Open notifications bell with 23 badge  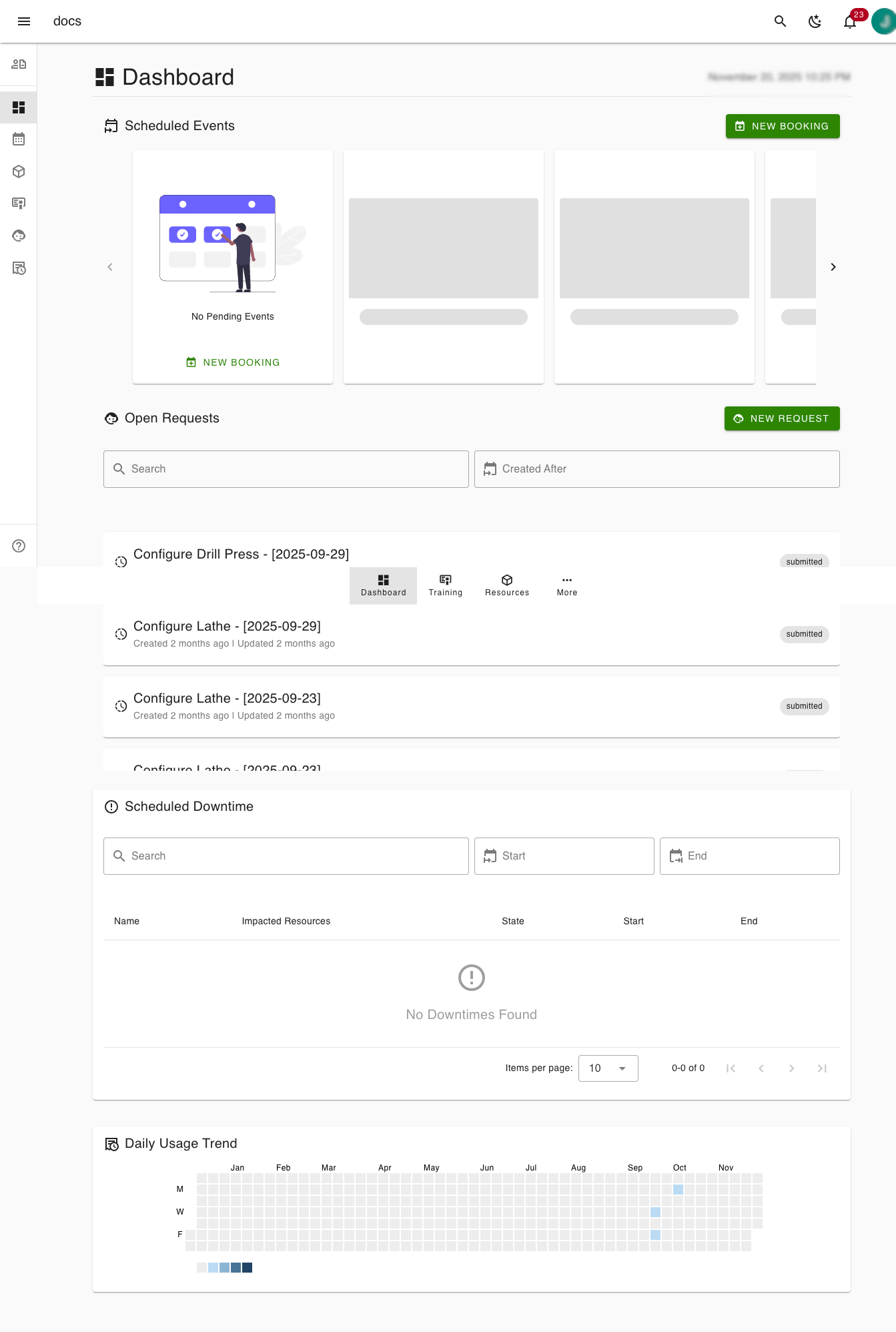coord(850,21)
